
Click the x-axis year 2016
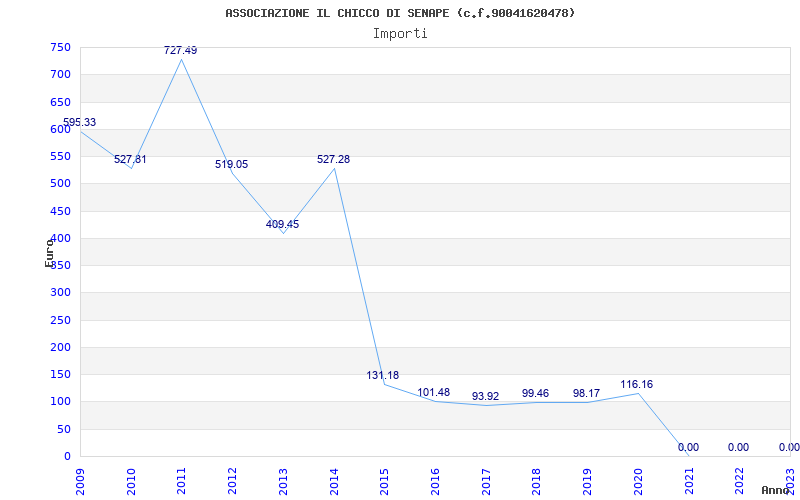point(436,481)
